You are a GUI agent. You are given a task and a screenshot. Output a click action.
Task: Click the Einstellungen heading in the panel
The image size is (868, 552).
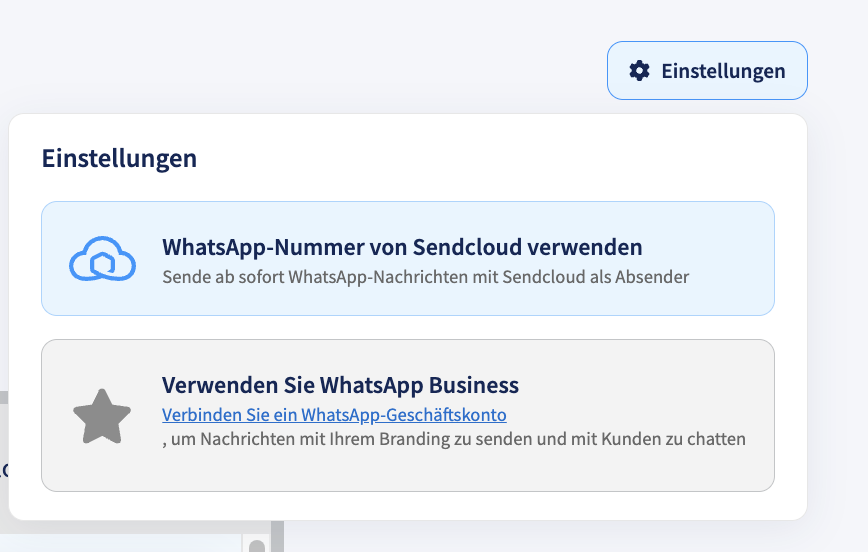(119, 158)
